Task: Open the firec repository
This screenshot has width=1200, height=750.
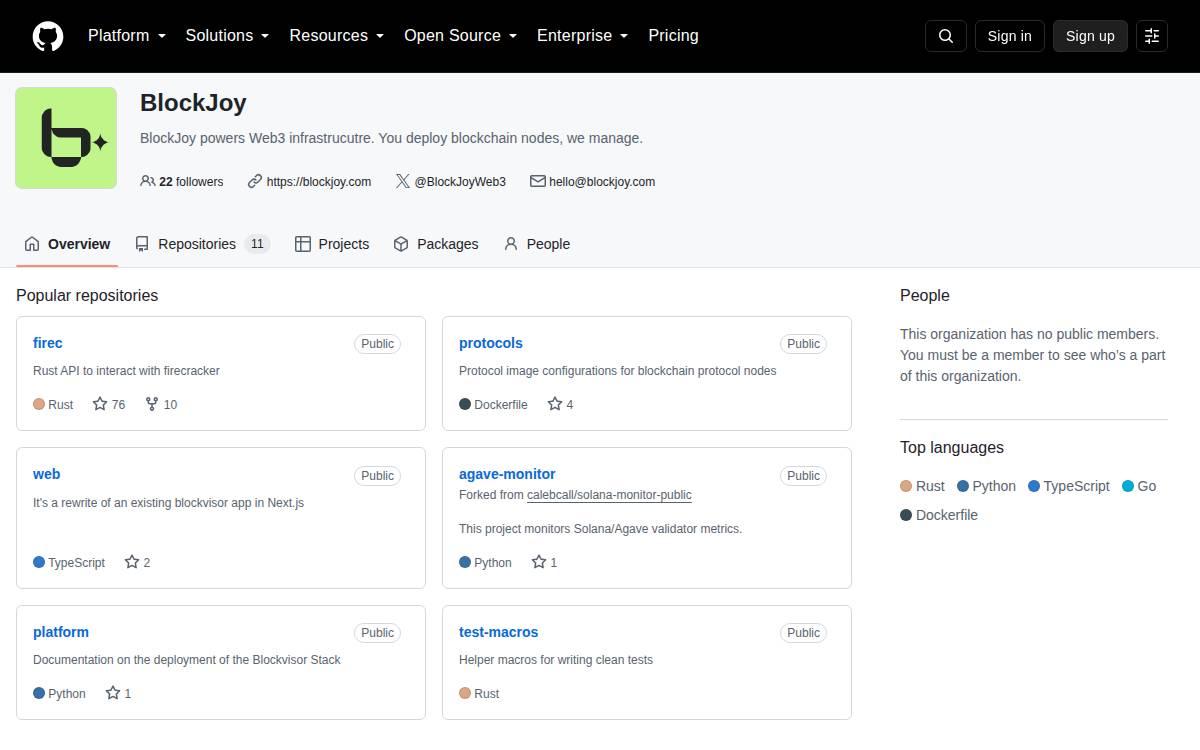Action: (x=48, y=343)
